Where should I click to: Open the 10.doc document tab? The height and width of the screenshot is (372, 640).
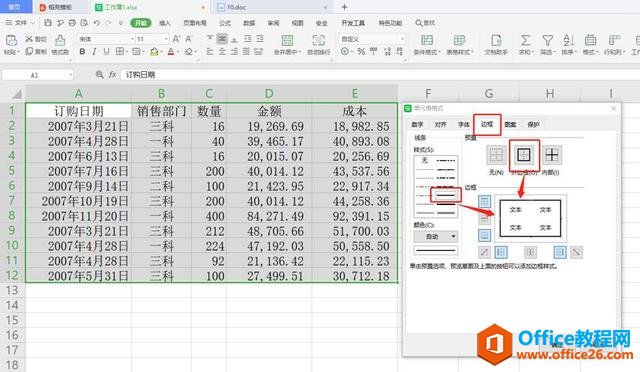tap(273, 7)
